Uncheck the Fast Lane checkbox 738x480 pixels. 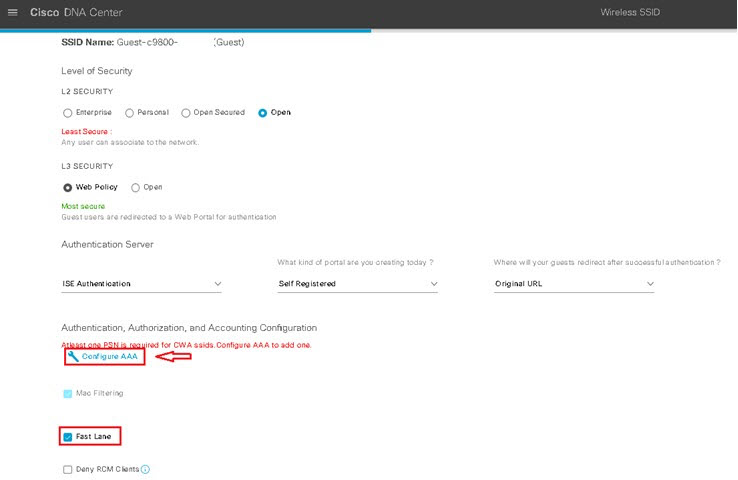coord(68,437)
